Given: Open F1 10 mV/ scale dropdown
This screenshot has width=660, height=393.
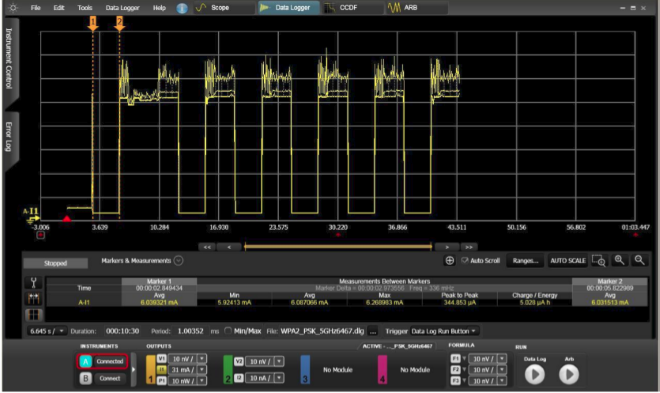Looking at the screenshot, I should coord(502,359).
